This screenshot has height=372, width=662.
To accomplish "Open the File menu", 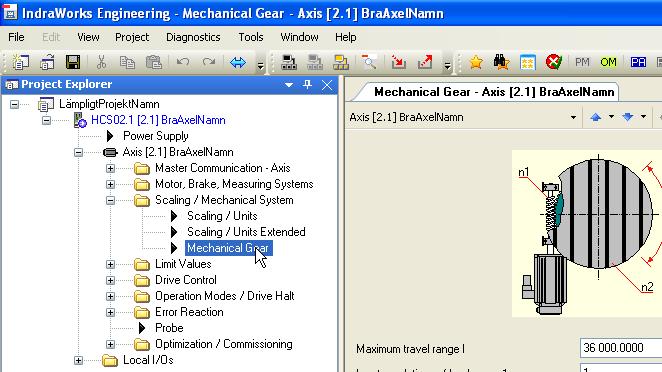I will [x=16, y=37].
